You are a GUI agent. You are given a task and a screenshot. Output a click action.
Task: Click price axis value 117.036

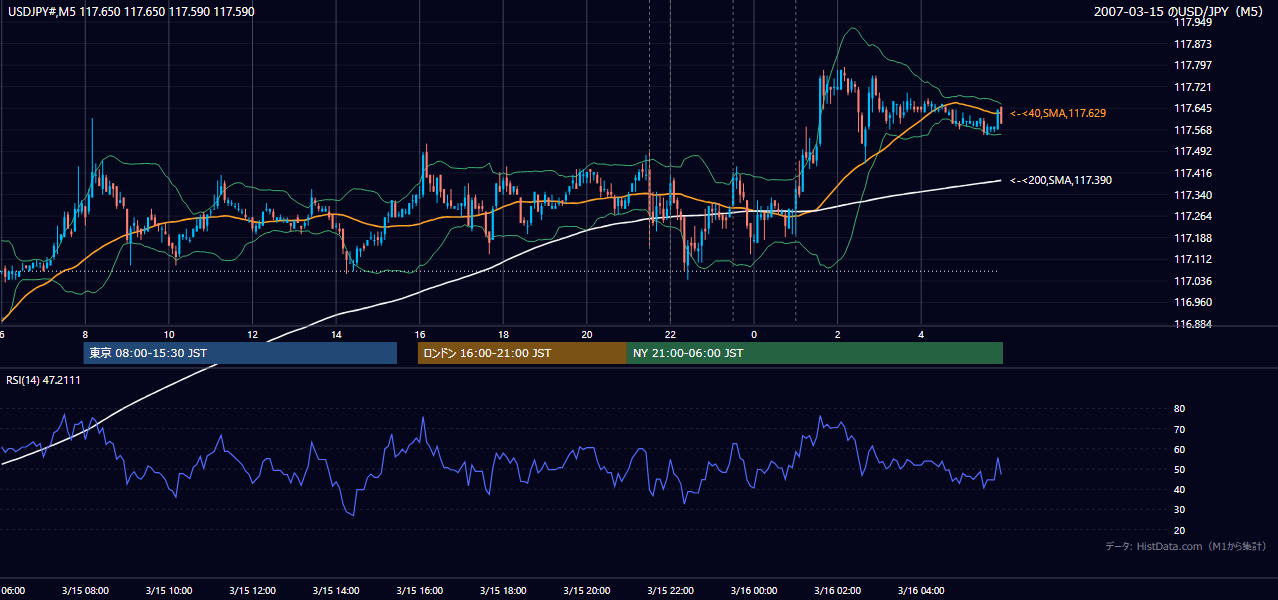[x=1193, y=281]
